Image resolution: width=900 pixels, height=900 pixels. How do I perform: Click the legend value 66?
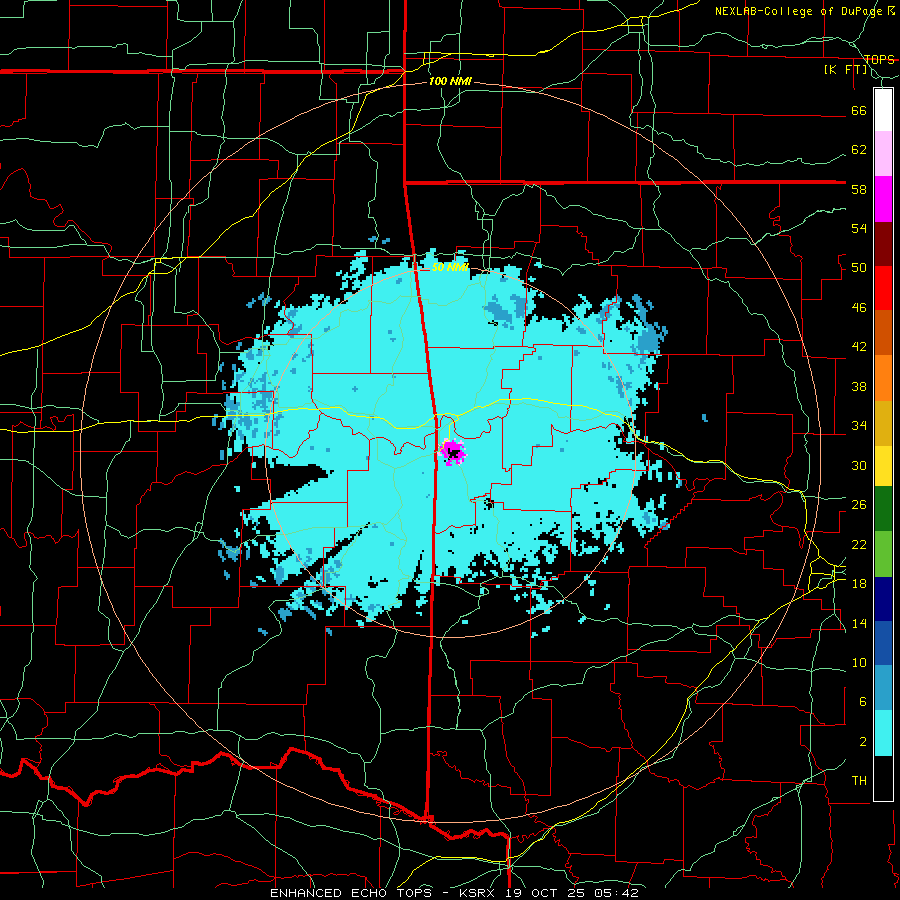coord(859,110)
